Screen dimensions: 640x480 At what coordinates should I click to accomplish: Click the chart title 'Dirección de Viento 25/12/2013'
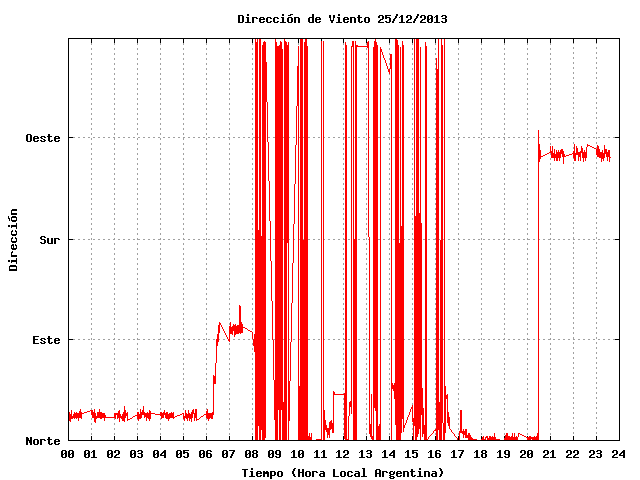pyautogui.click(x=342, y=19)
